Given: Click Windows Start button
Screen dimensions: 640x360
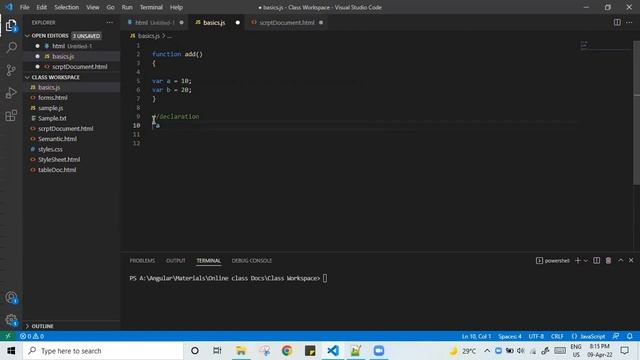Looking at the screenshot, I should click(x=11, y=351).
